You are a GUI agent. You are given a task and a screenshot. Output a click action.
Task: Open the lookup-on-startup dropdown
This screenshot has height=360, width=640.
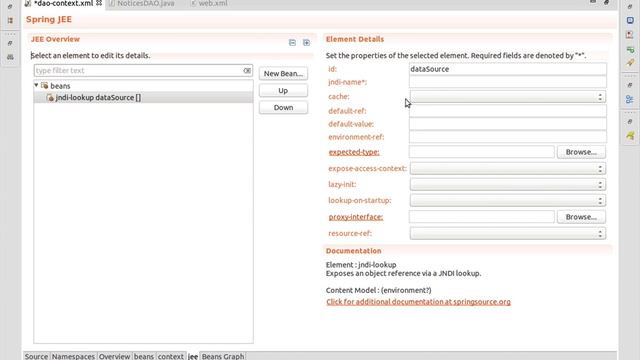508,200
